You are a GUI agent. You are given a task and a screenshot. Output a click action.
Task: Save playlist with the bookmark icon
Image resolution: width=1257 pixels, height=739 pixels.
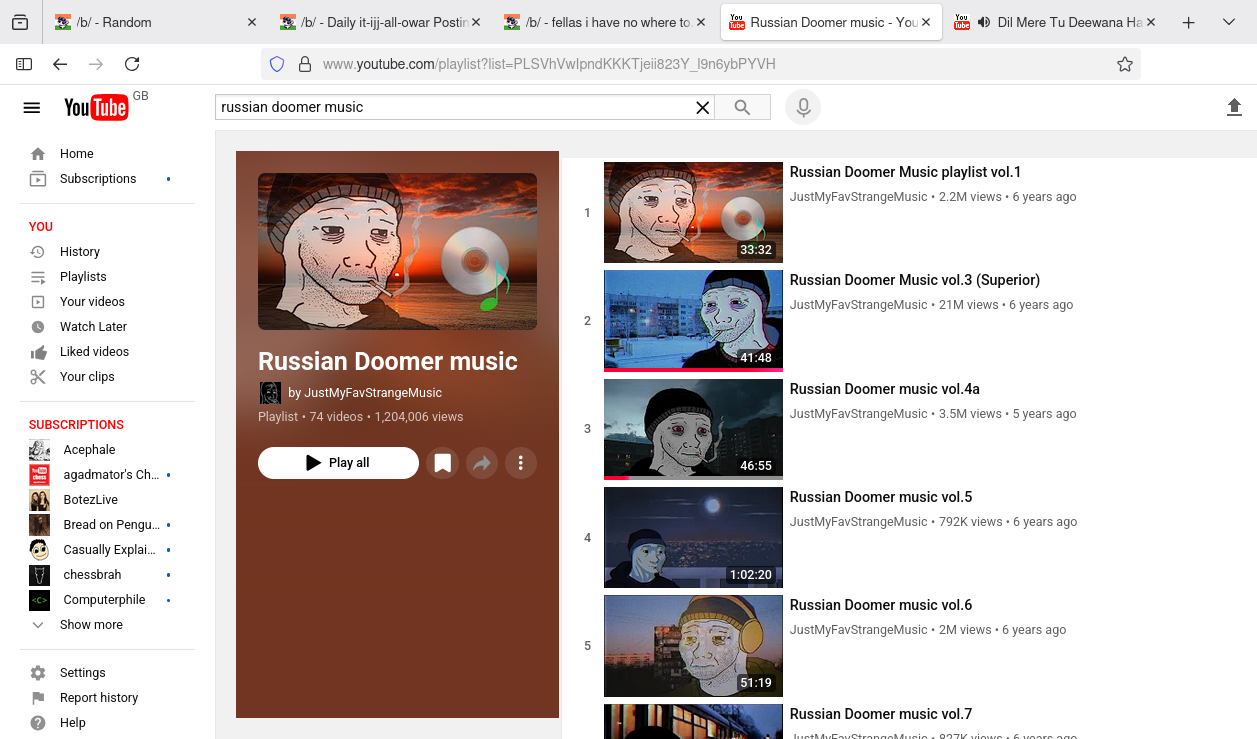click(x=443, y=463)
